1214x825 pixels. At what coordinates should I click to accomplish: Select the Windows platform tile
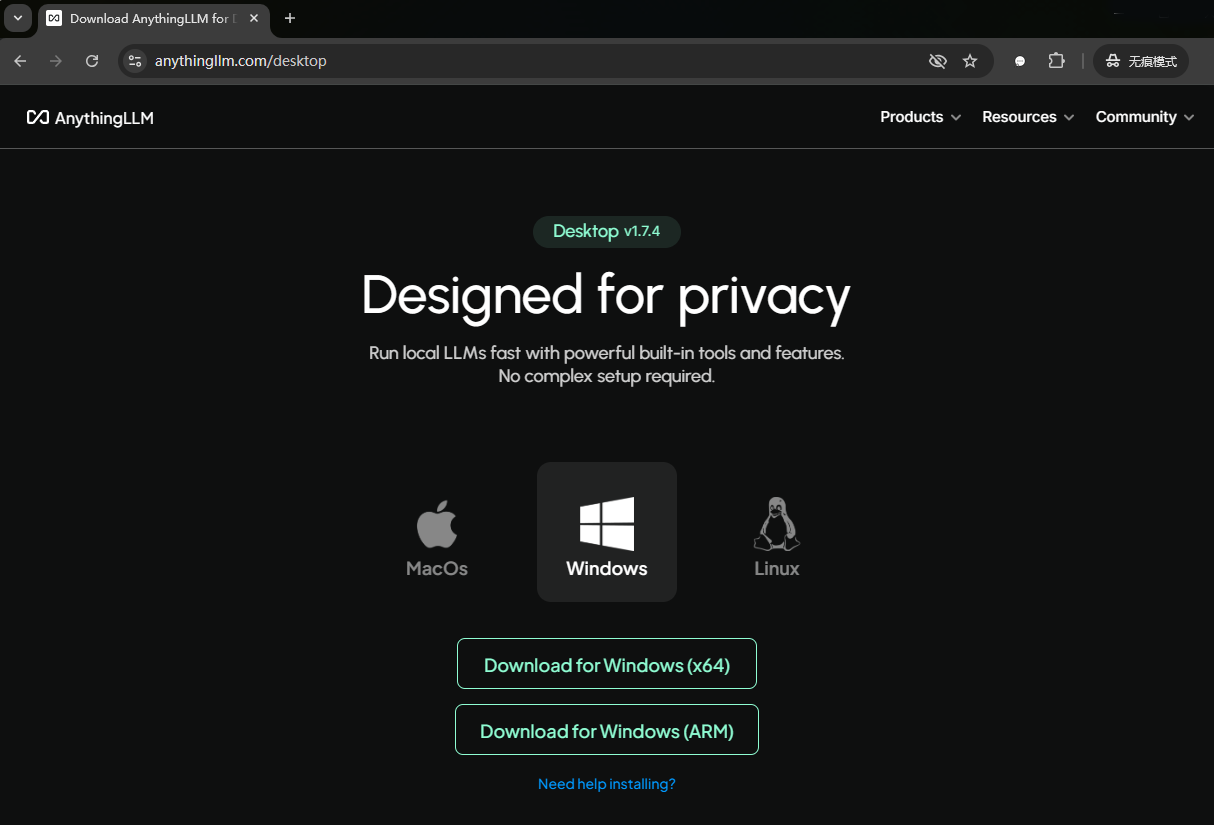[607, 532]
